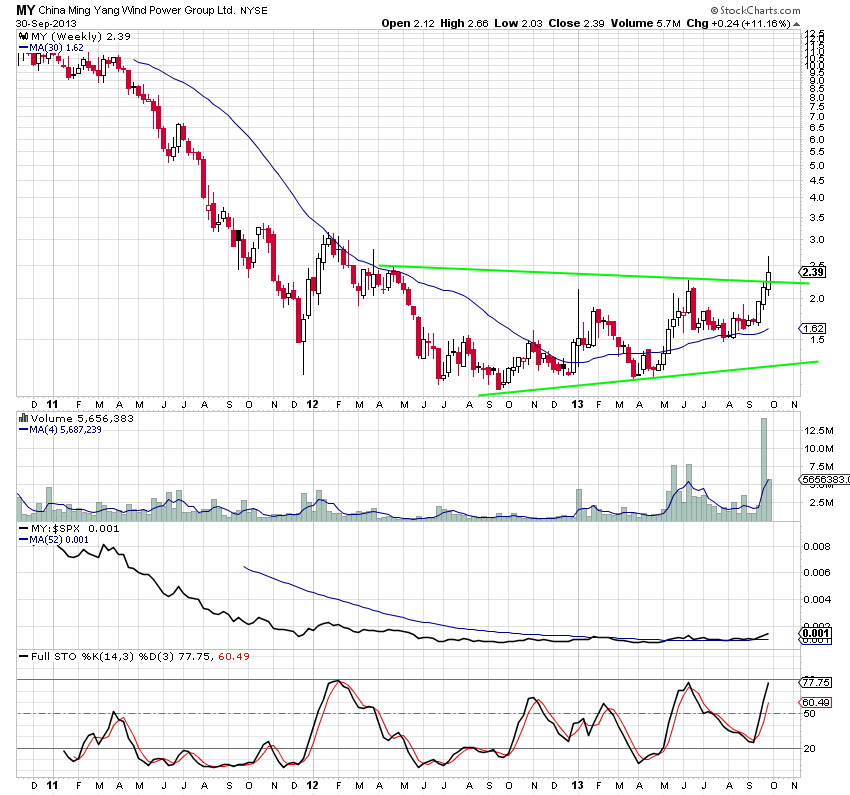Click the black line swatch before MY:$SPX

coord(23,528)
